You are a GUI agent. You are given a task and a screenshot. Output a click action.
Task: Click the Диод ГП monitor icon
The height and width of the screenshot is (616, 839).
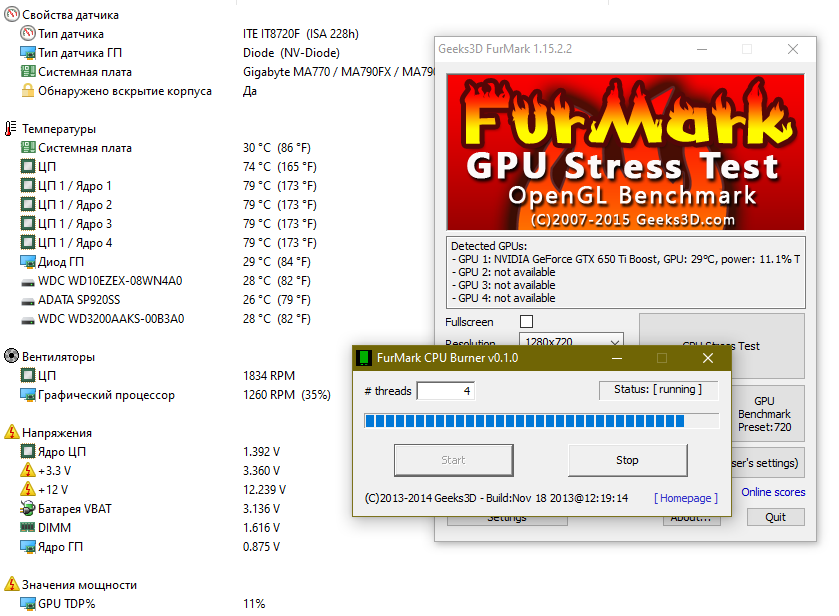[28, 262]
